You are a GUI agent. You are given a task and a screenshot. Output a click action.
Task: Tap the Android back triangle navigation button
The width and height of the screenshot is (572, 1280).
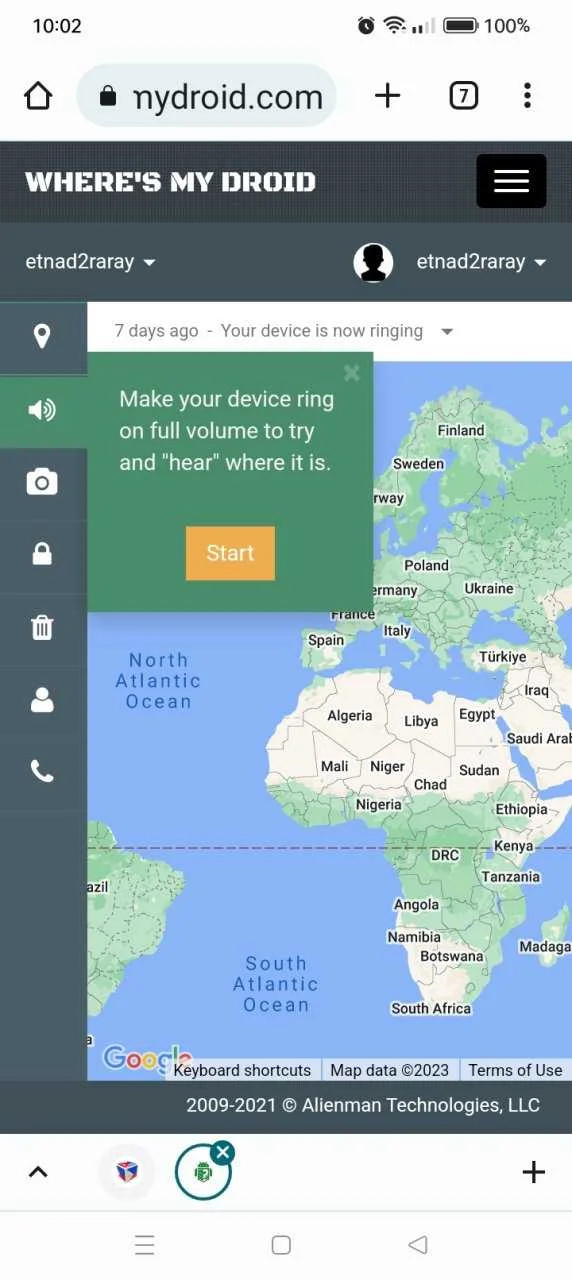click(418, 1245)
